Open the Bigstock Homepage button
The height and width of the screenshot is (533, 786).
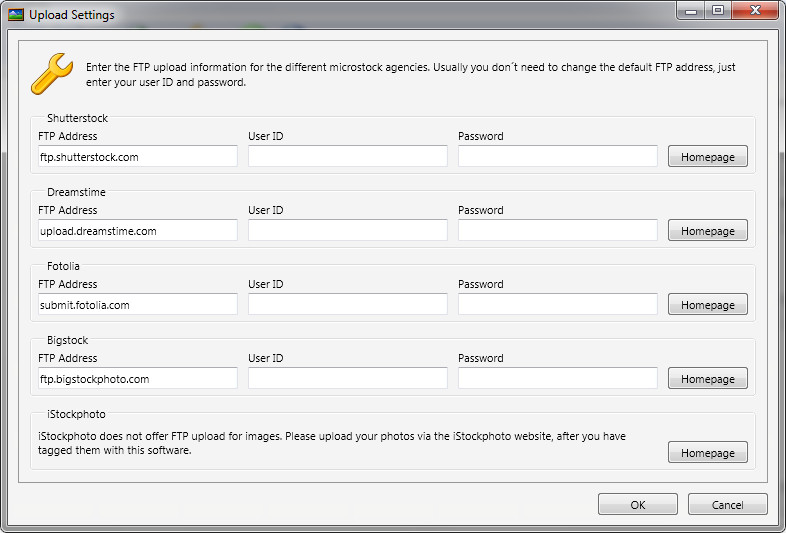click(707, 379)
